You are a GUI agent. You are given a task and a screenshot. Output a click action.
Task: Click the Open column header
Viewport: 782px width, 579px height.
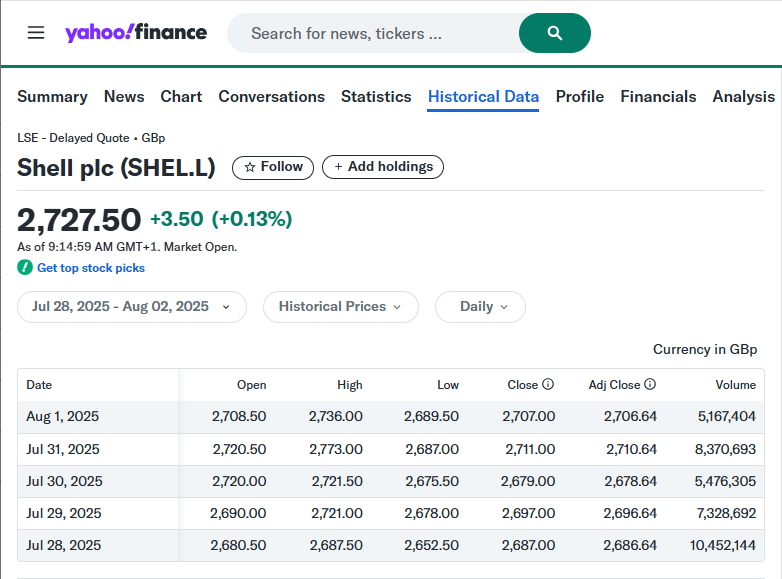point(251,385)
